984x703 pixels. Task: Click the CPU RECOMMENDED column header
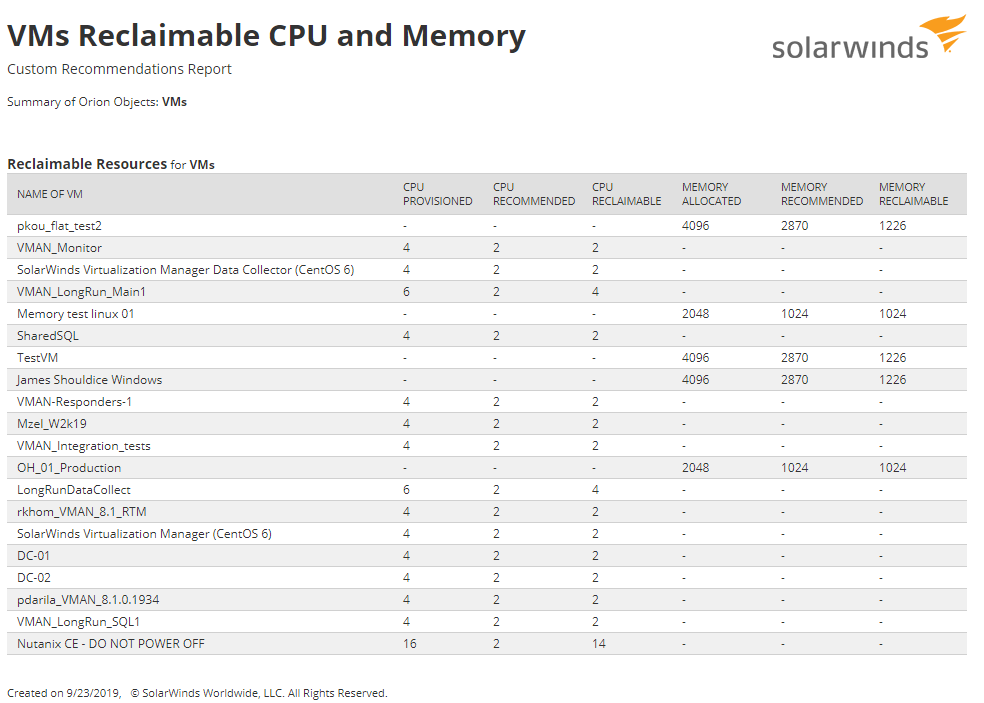pos(533,194)
